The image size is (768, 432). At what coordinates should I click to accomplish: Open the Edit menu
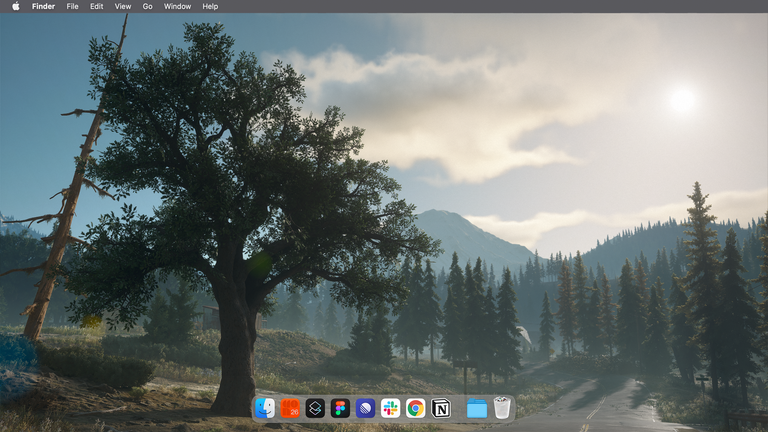(96, 6)
